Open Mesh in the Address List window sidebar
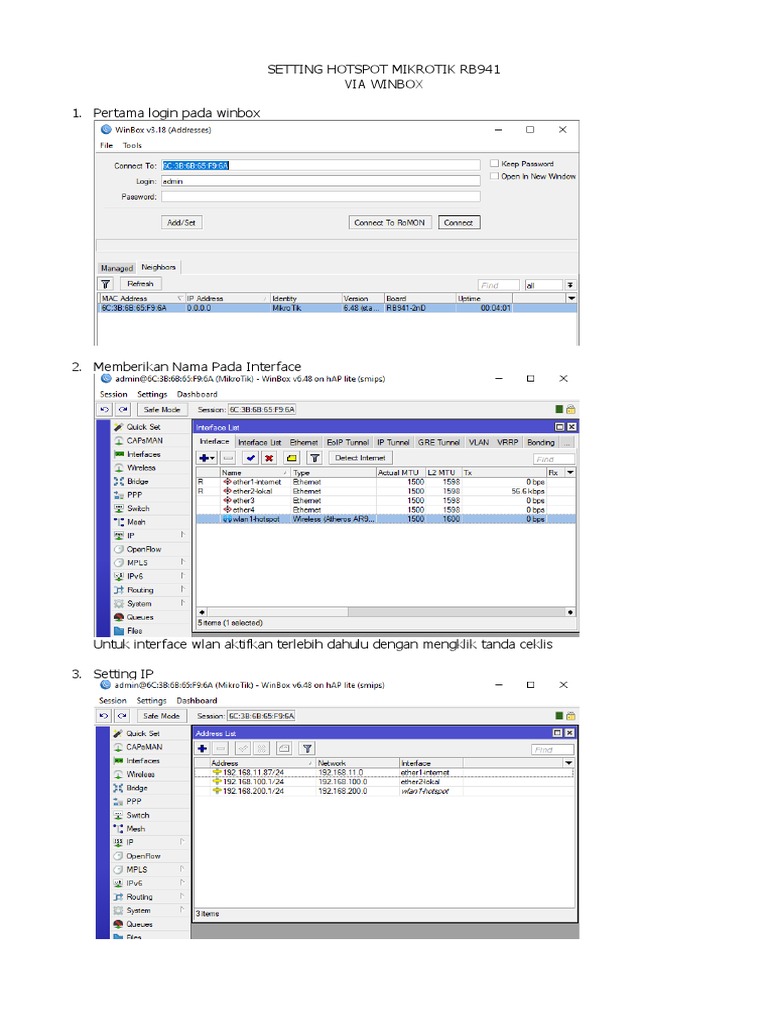Screen dimensions: 768x1024 pos(136,829)
